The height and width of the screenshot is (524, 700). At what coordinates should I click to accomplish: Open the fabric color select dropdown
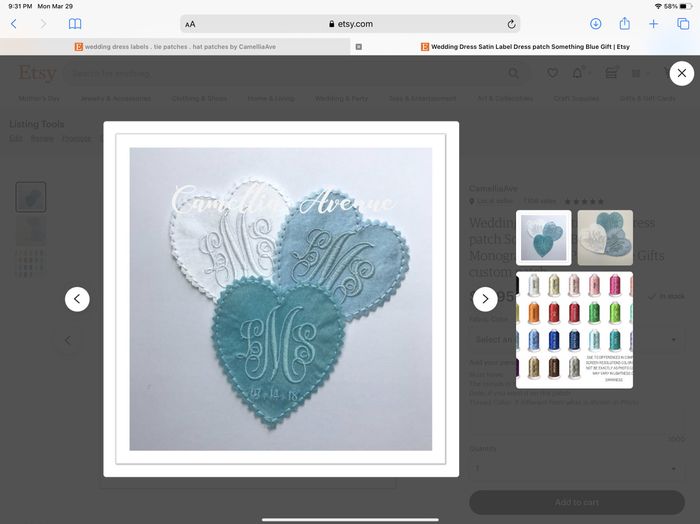[577, 340]
